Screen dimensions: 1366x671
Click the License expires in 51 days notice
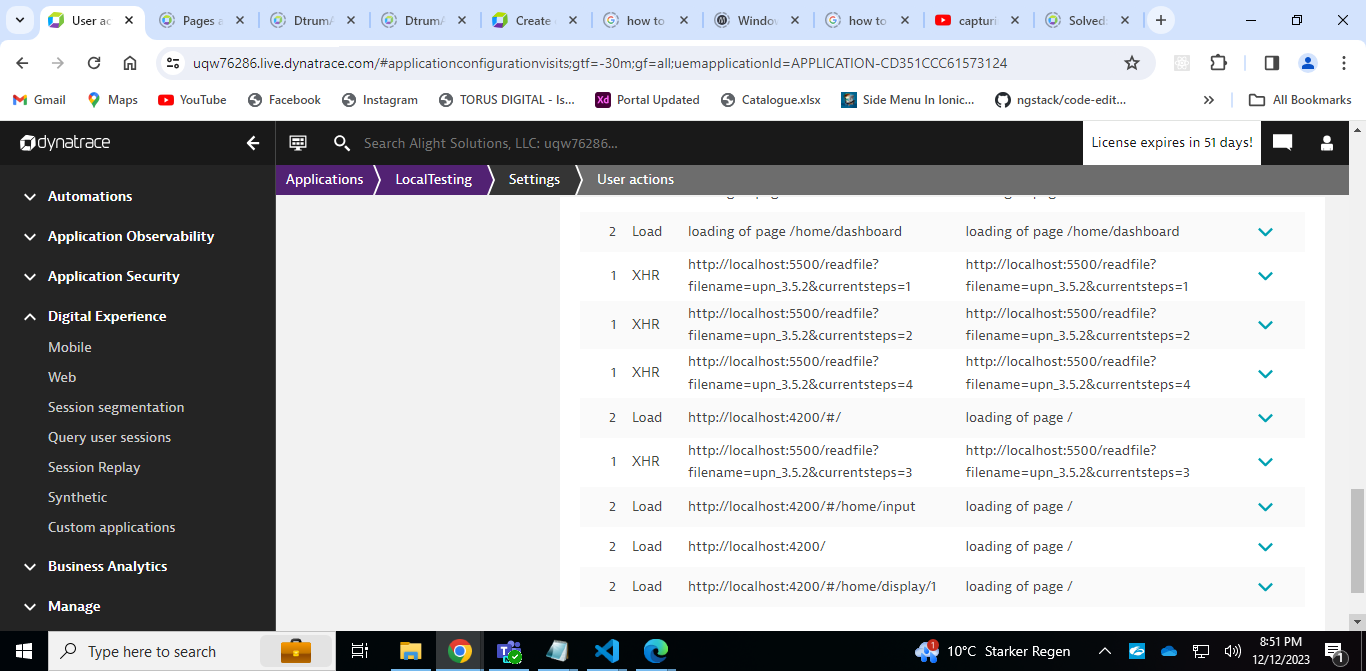click(1171, 142)
